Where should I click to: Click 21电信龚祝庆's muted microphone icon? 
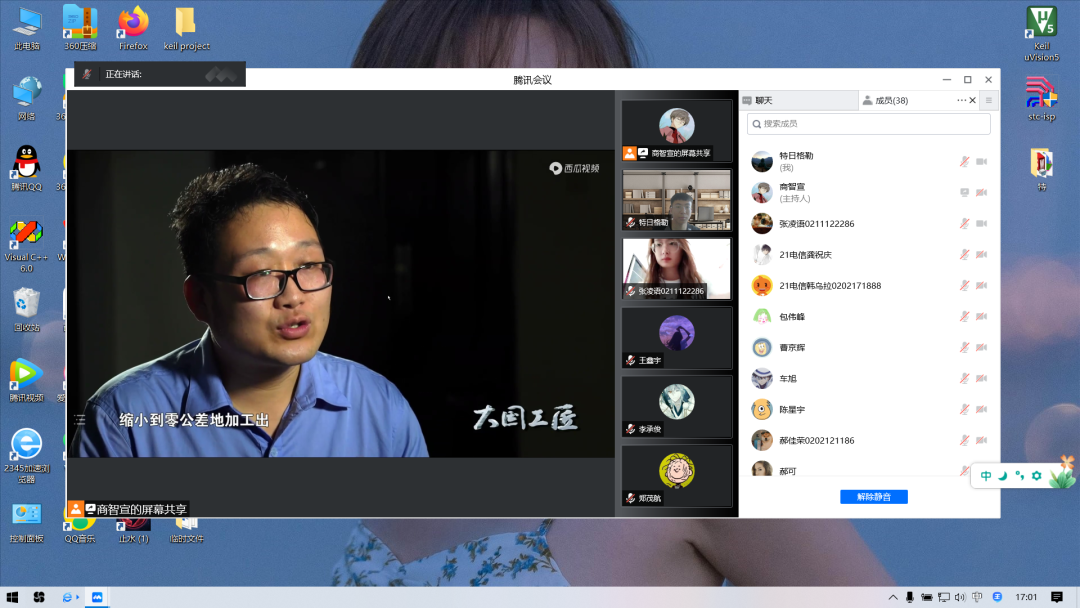[964, 254]
